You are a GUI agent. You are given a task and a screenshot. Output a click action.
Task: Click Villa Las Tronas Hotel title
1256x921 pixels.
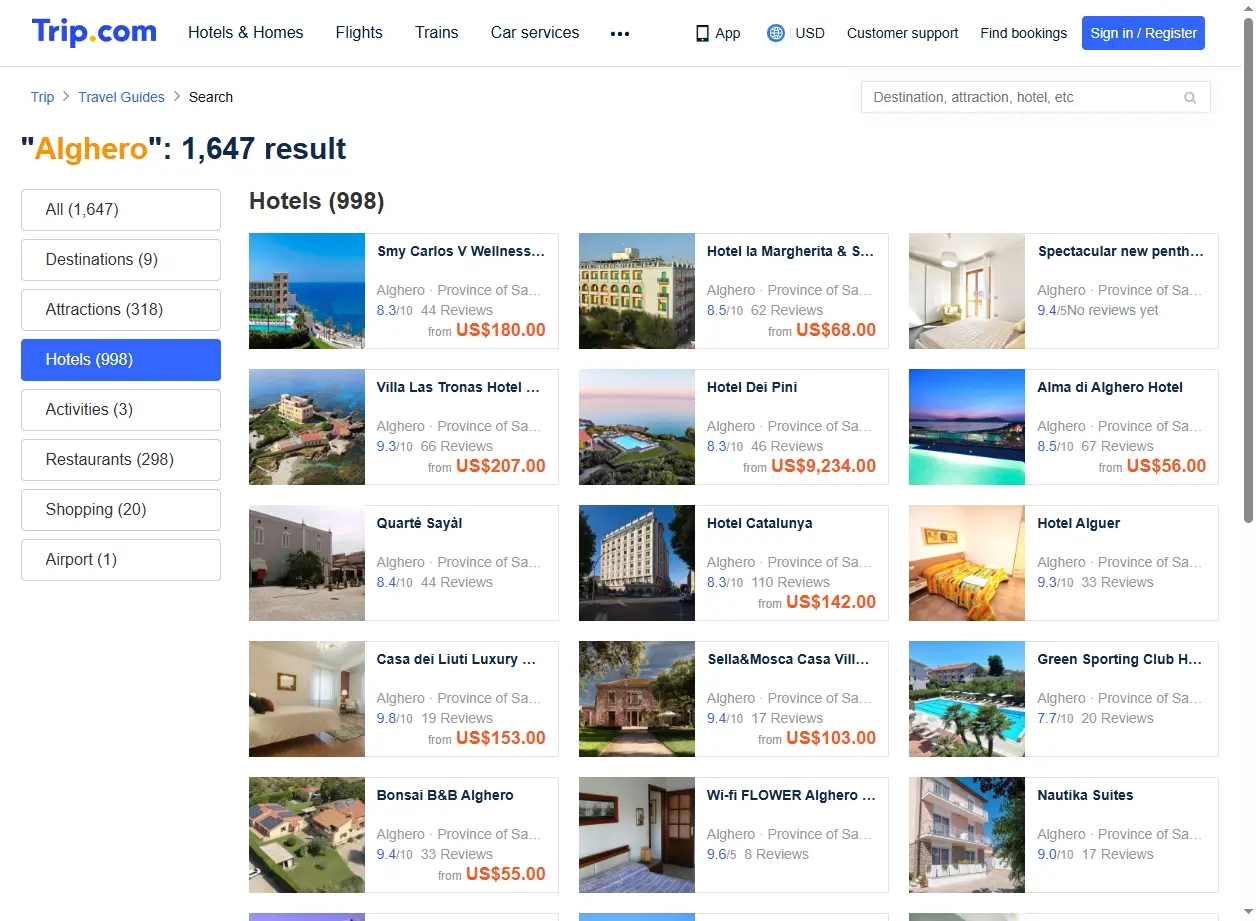[x=458, y=388]
